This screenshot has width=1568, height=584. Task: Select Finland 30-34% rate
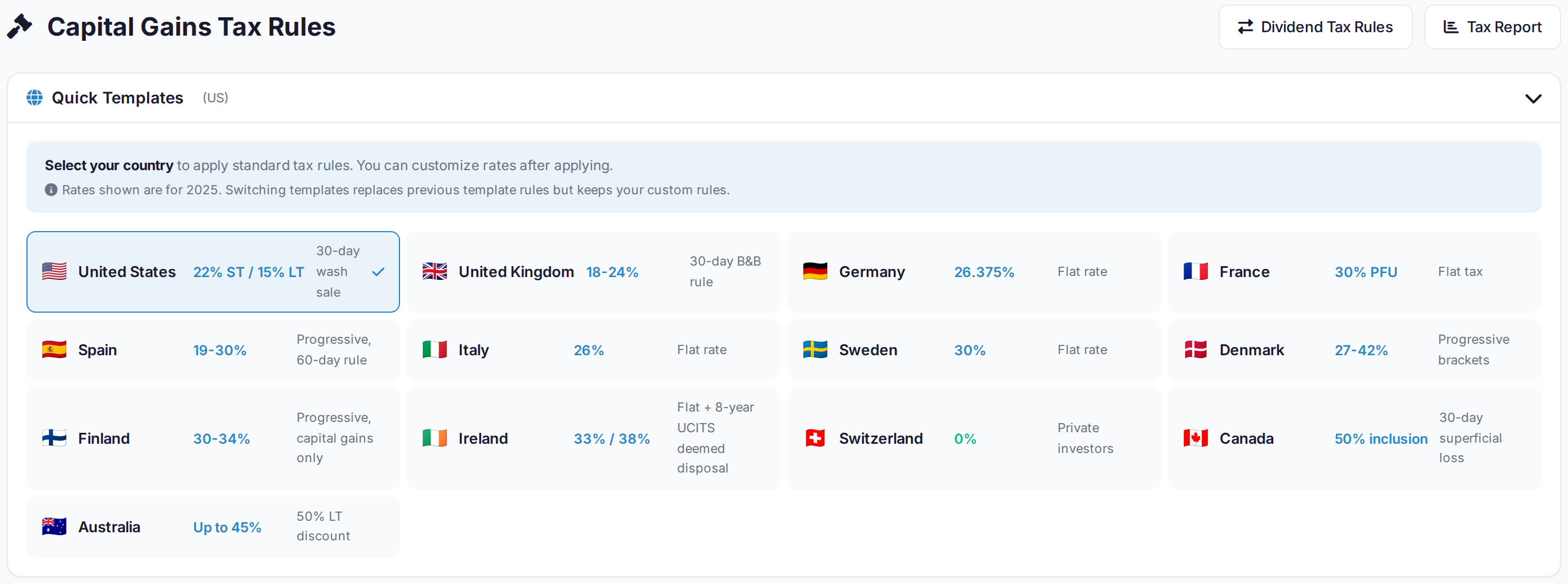point(221,439)
